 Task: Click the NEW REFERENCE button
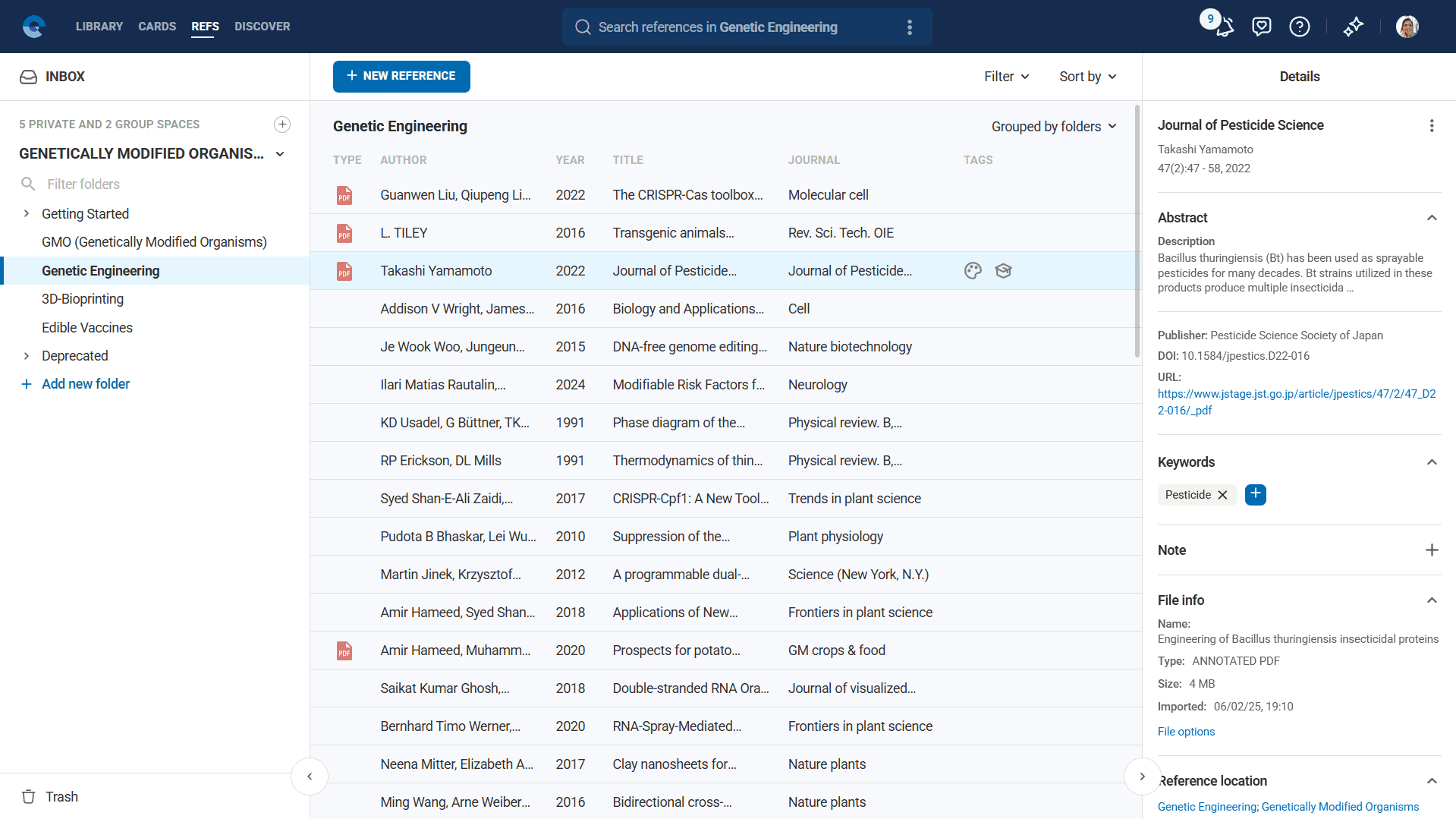point(401,77)
